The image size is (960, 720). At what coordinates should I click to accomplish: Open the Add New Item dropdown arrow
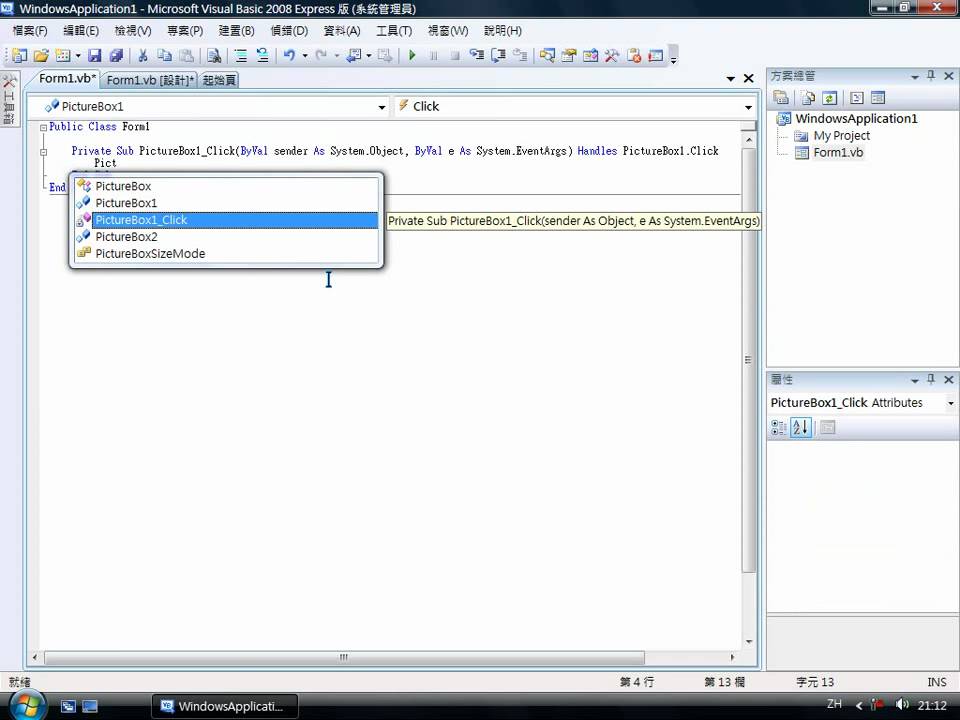click(78, 56)
